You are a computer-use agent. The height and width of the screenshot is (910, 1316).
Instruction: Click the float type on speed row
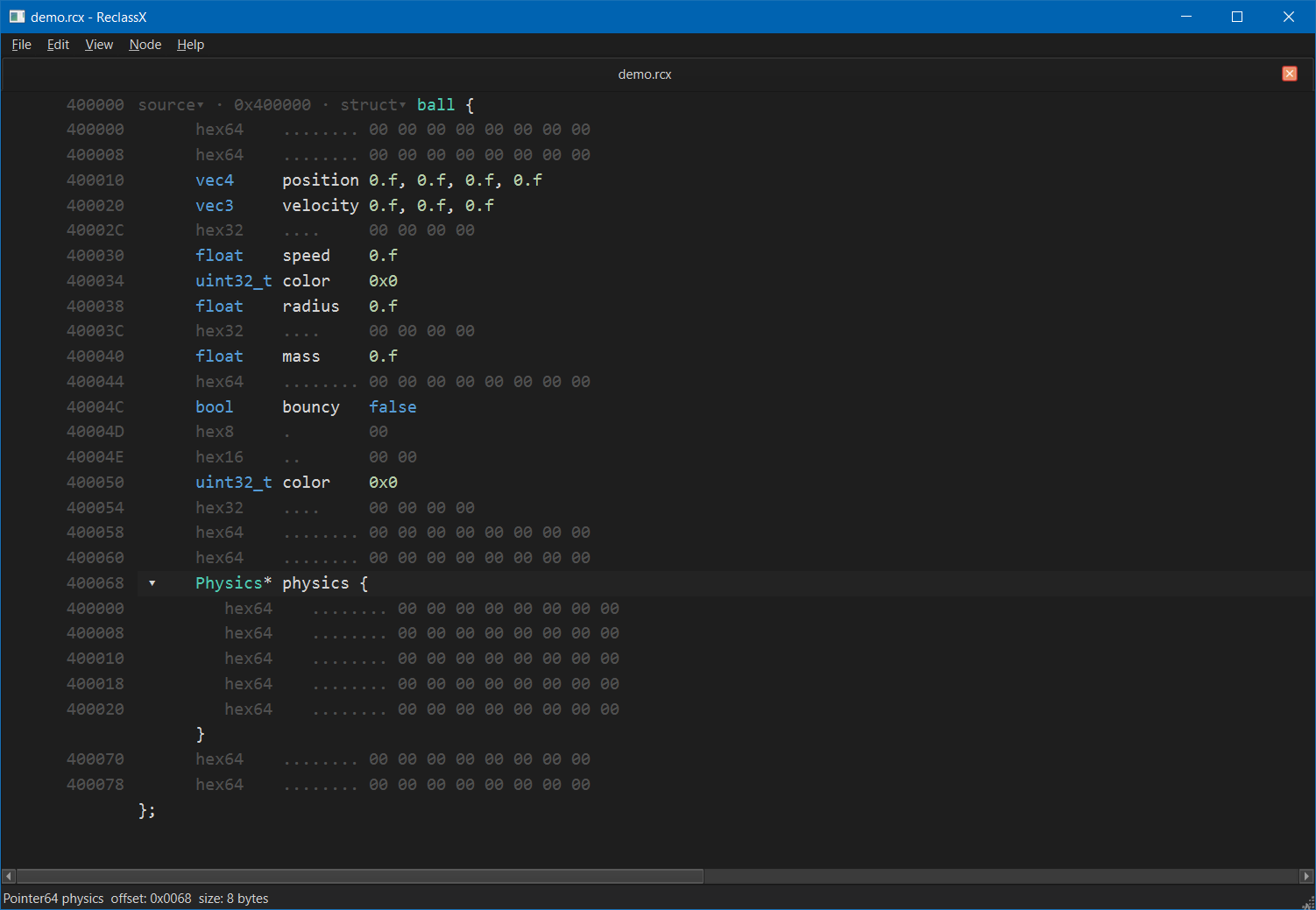click(219, 256)
